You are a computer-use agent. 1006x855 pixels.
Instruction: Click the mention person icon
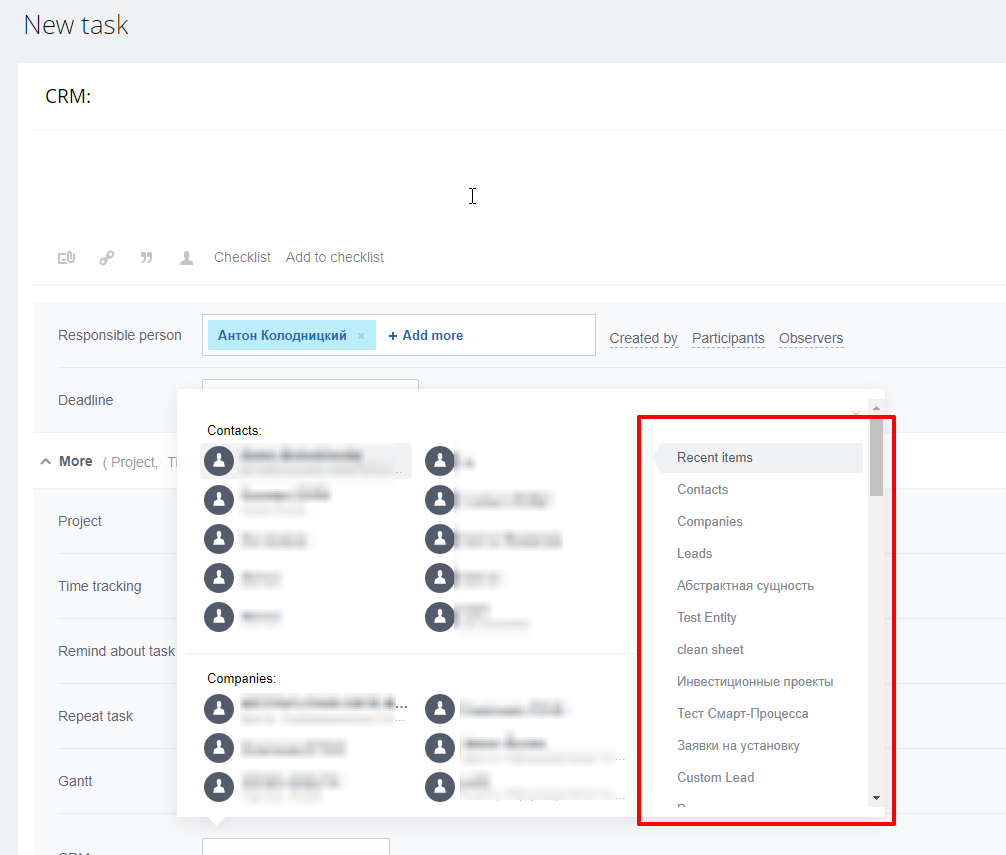[186, 258]
